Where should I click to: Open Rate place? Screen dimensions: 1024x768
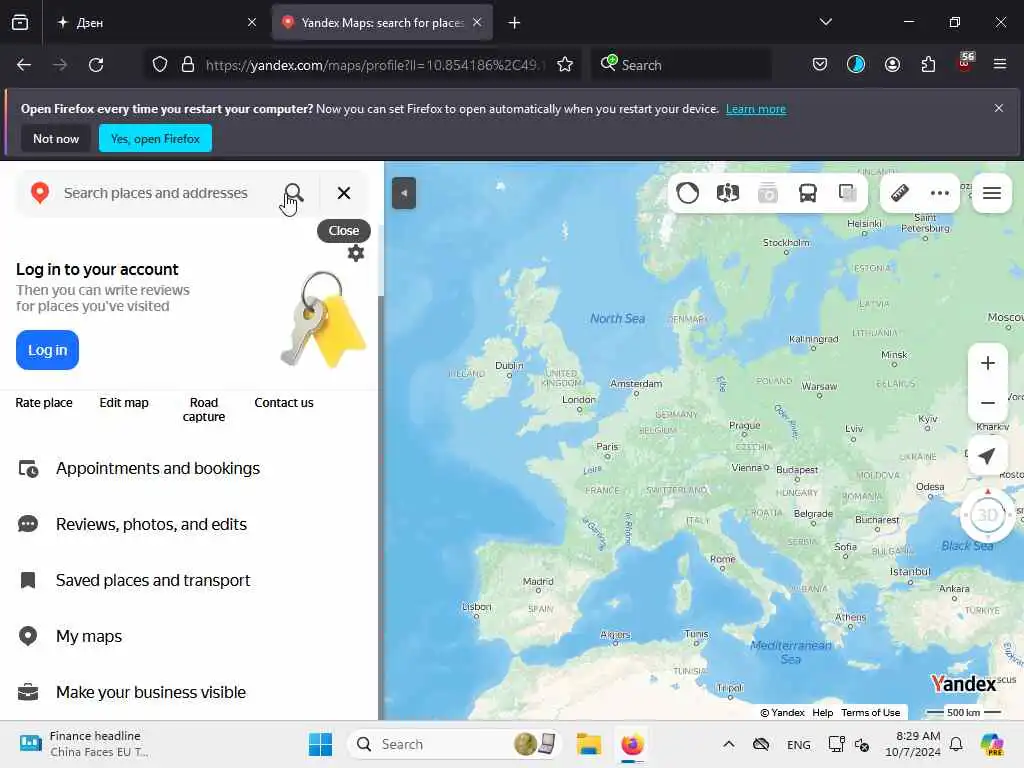[x=44, y=403]
